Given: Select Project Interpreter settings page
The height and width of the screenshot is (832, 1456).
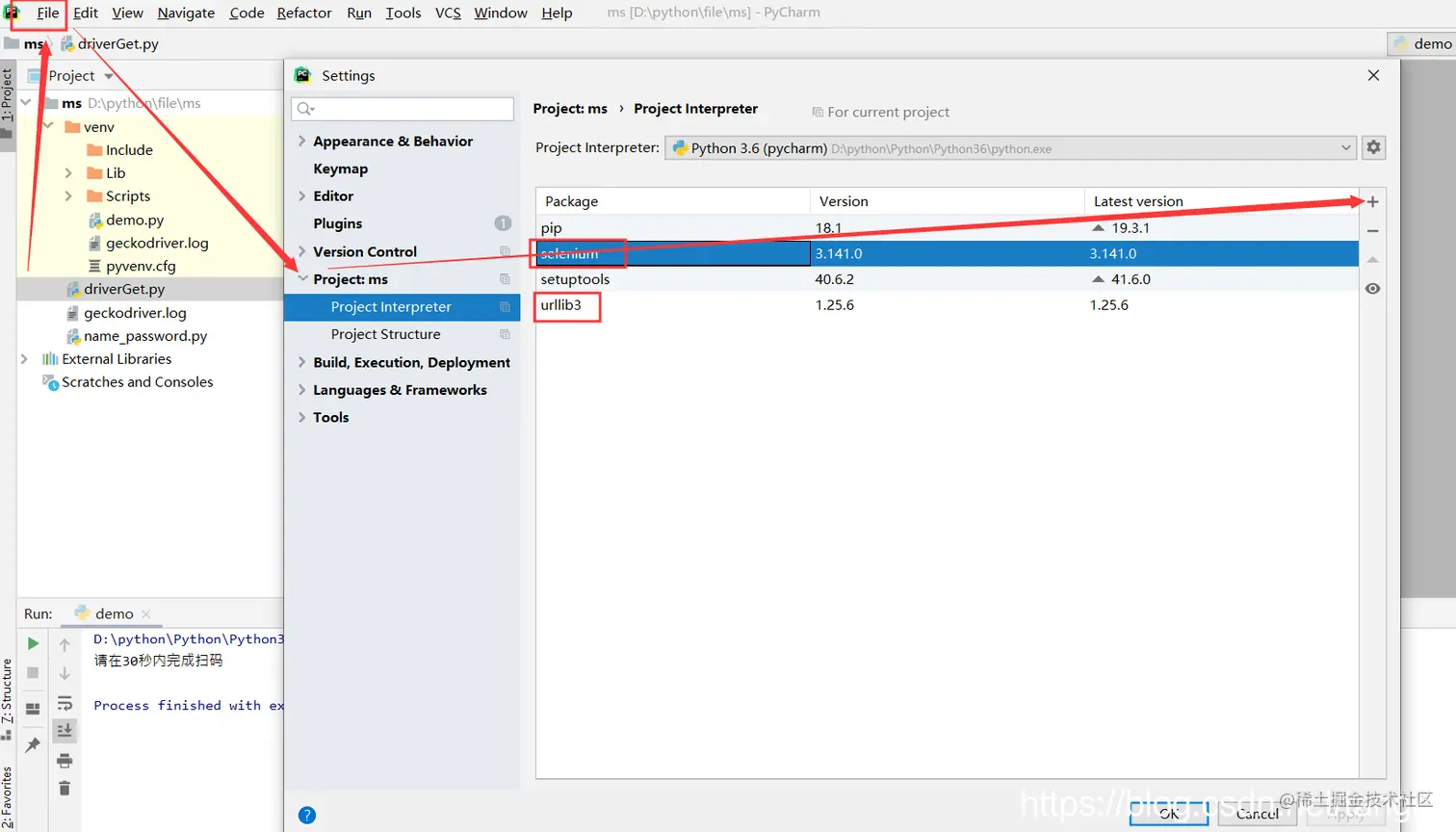Looking at the screenshot, I should tap(402, 307).
